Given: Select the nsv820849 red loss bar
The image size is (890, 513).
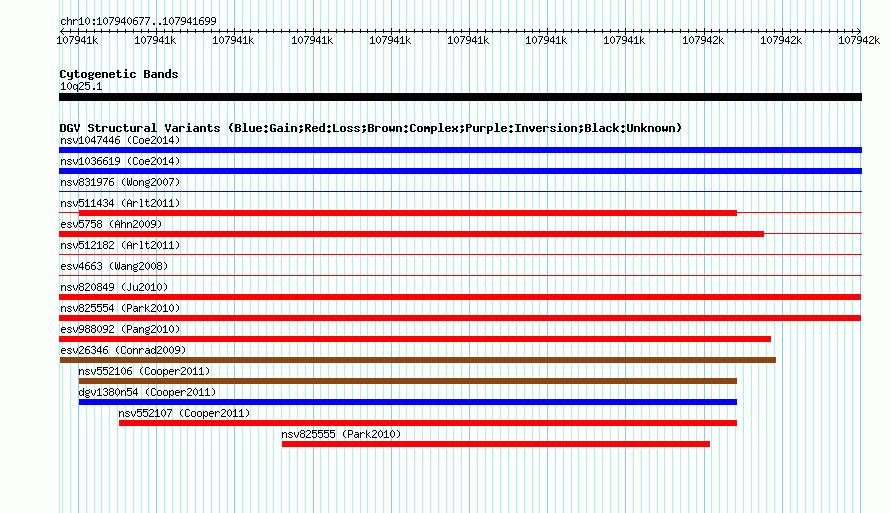Looking at the screenshot, I should (x=460, y=297).
